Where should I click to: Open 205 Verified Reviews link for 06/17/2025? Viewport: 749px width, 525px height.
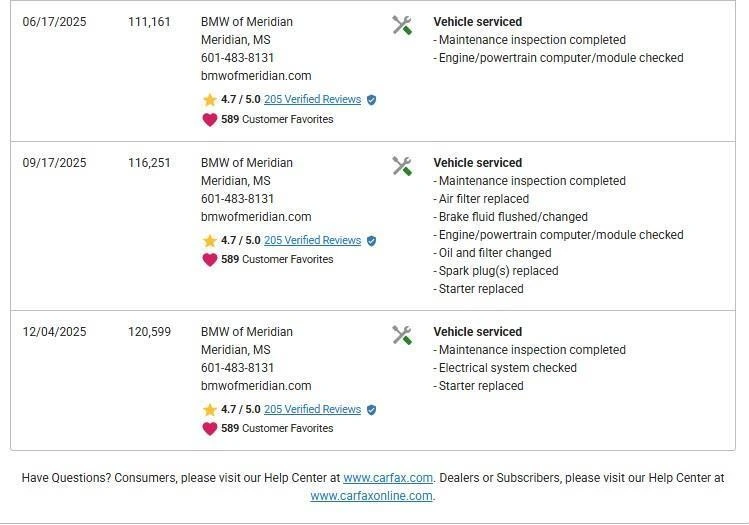pos(312,100)
